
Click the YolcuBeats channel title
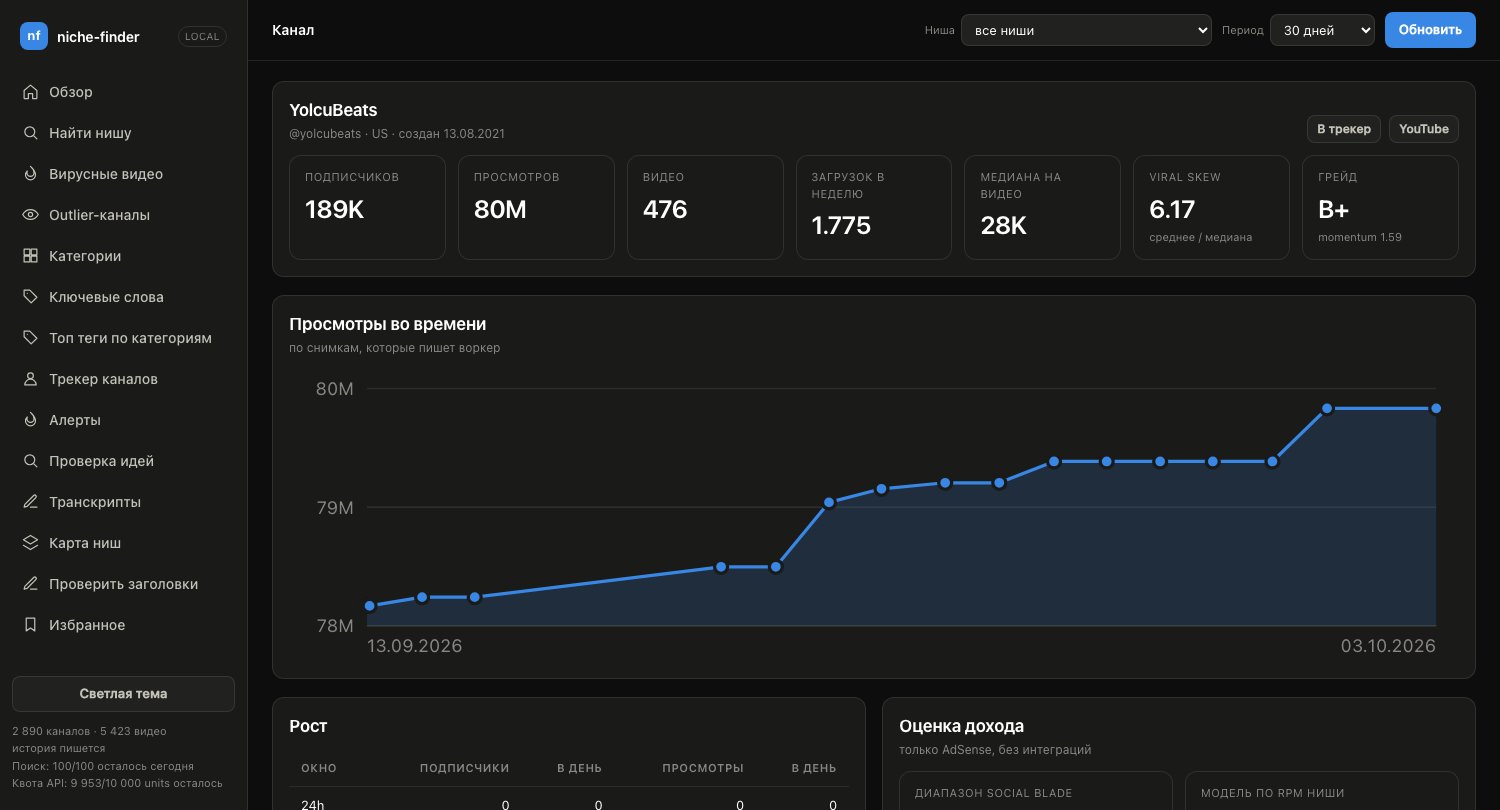[x=333, y=110]
